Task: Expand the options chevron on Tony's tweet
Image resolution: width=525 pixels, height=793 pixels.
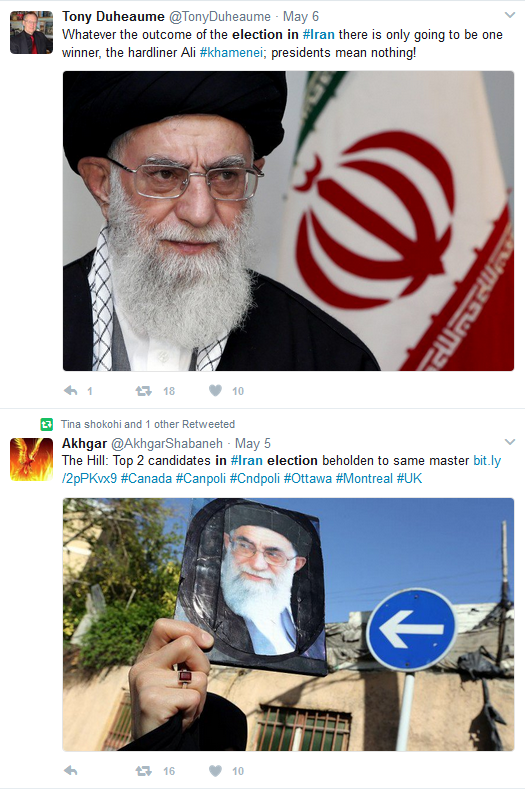Action: click(x=510, y=15)
